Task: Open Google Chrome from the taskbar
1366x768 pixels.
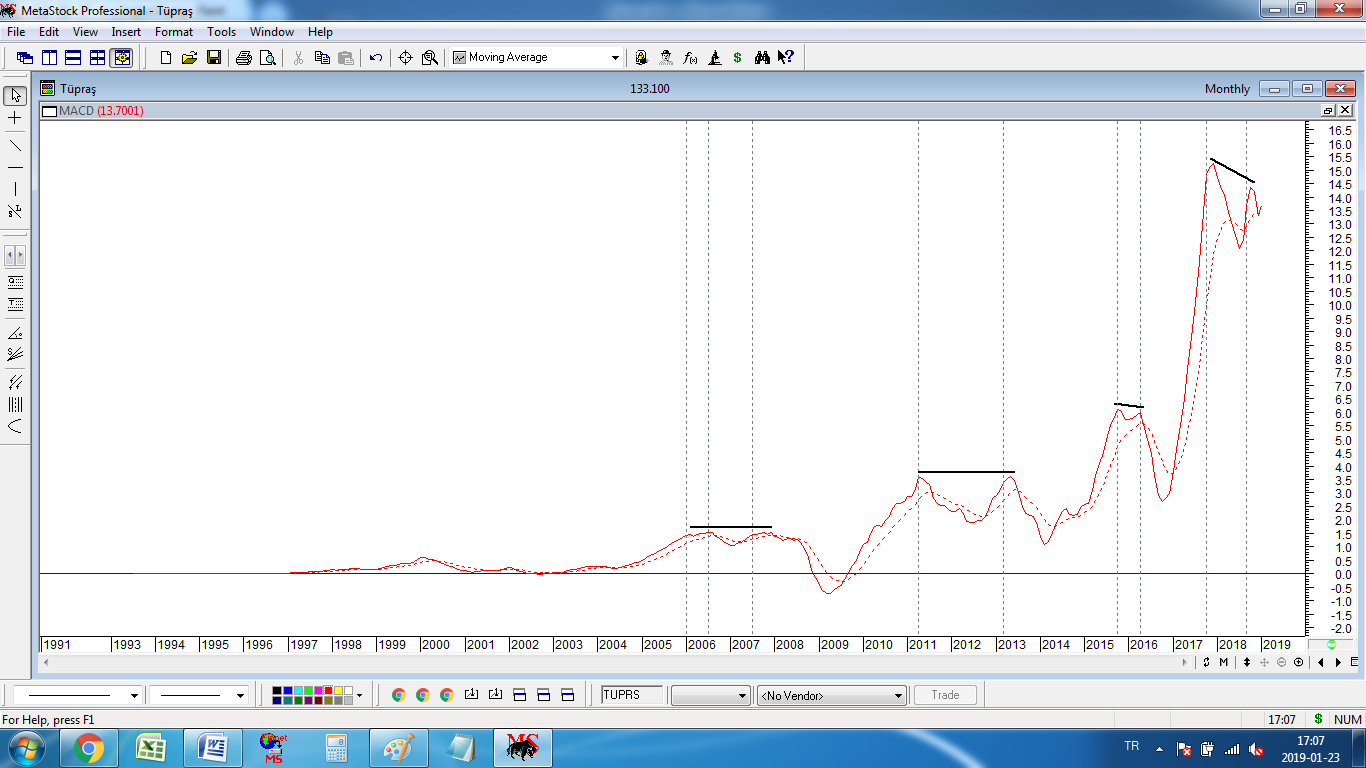Action: pos(89,748)
